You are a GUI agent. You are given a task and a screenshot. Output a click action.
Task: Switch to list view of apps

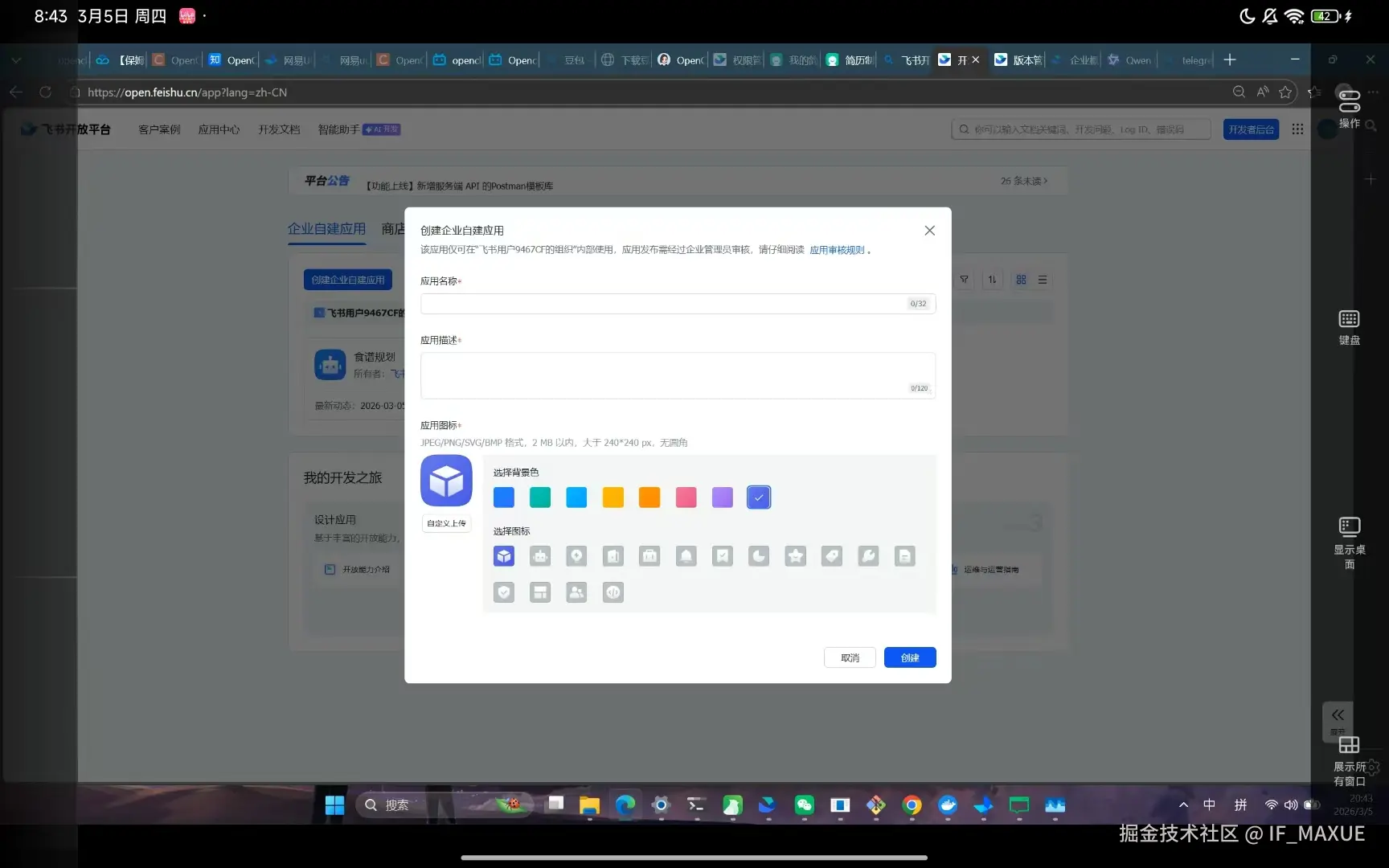1043,280
